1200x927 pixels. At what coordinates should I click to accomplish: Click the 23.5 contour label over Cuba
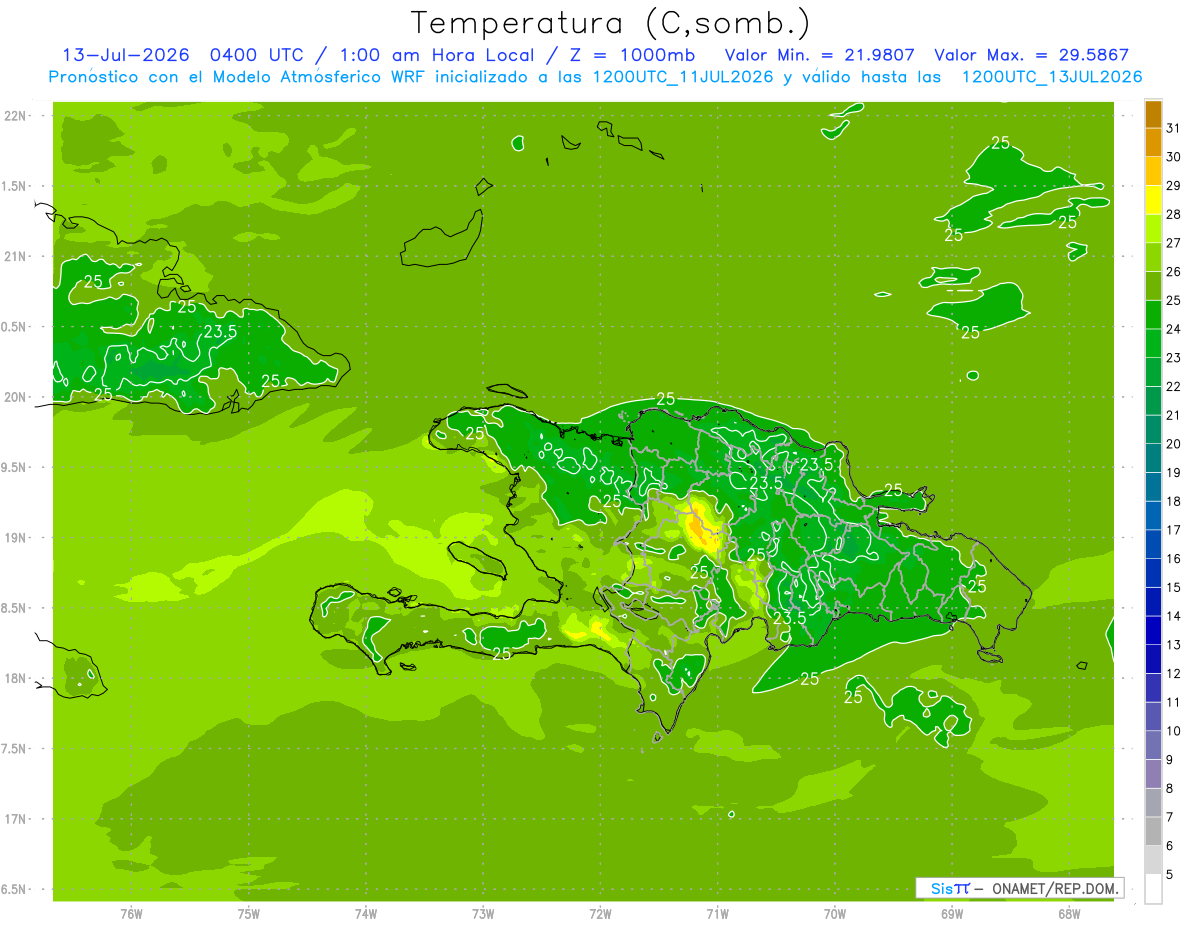point(220,331)
